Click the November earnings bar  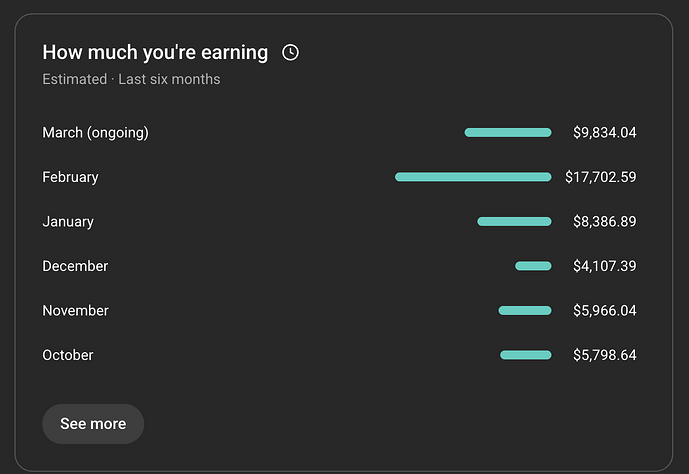pos(525,311)
